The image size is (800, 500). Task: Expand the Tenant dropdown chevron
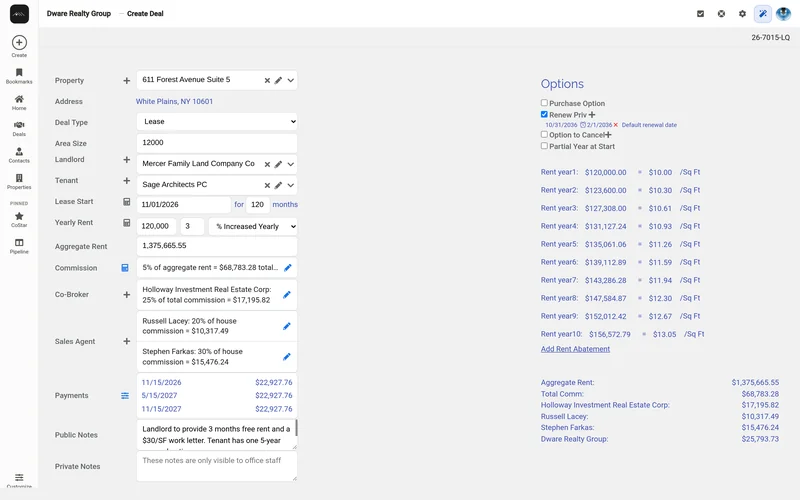point(290,185)
